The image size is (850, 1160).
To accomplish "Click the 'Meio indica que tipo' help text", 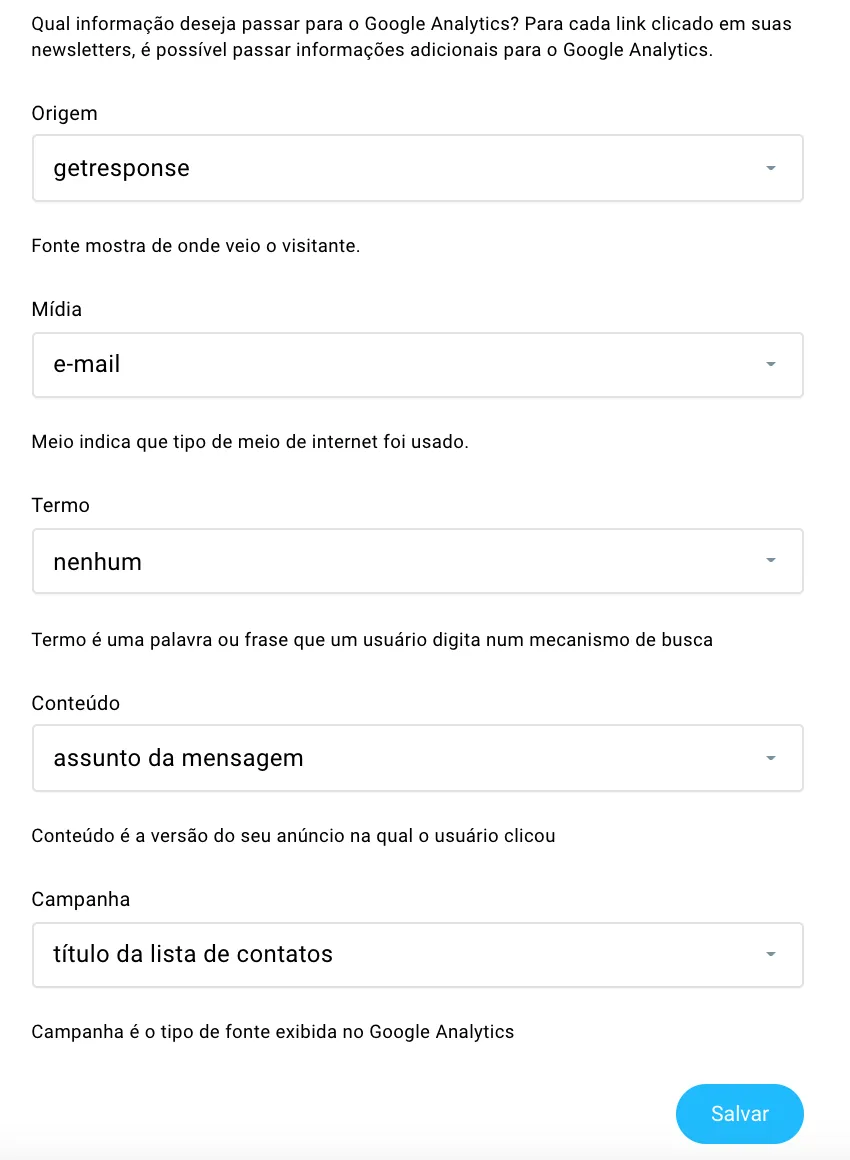I will [x=250, y=442].
